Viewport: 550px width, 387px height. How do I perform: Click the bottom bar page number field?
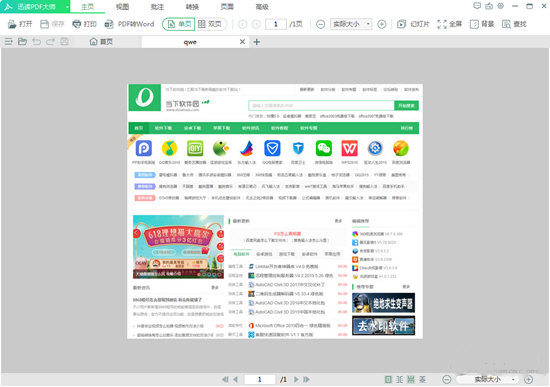pyautogui.click(x=260, y=379)
